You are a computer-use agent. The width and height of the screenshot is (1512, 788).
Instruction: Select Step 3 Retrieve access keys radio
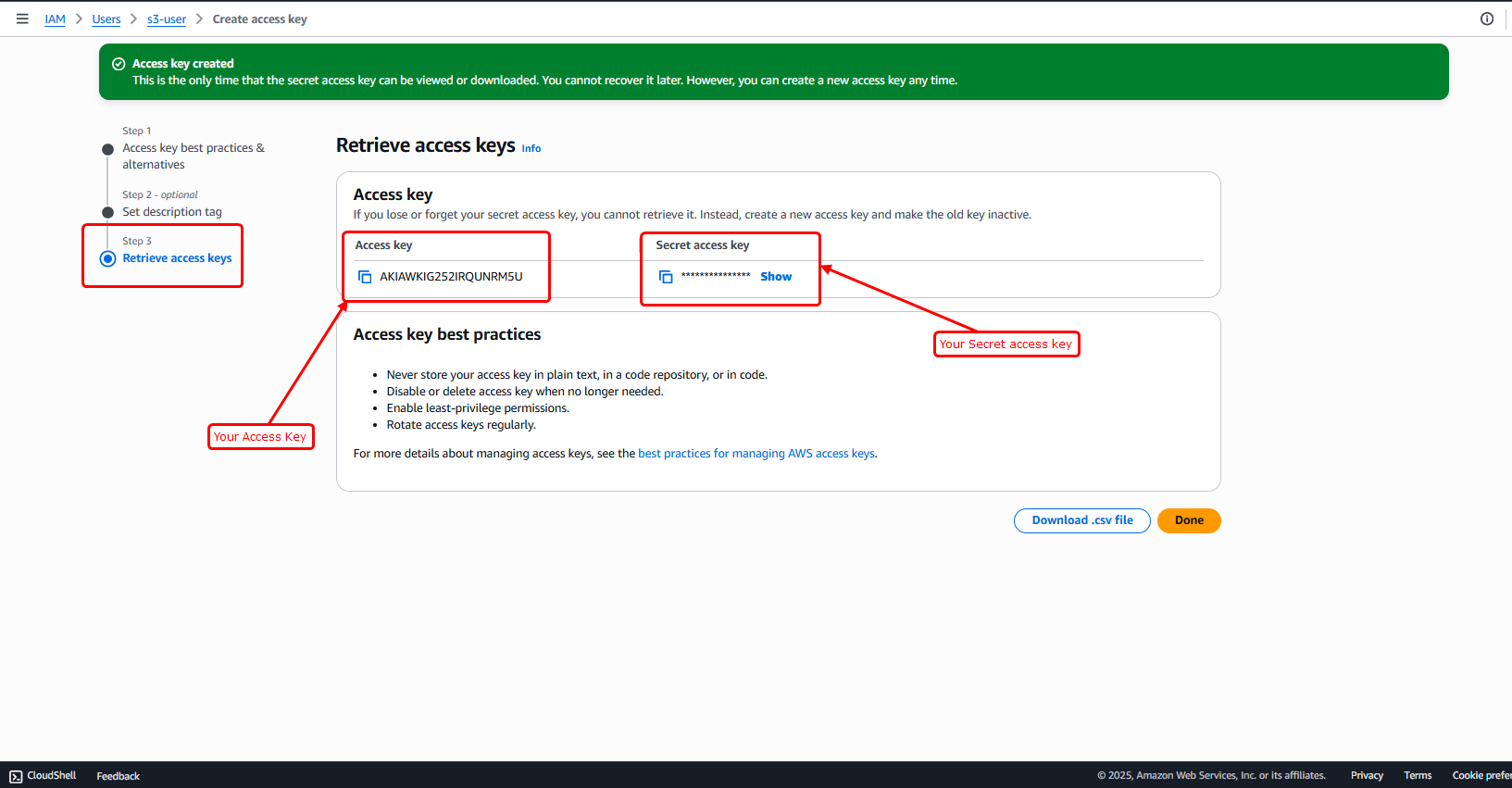click(108, 258)
